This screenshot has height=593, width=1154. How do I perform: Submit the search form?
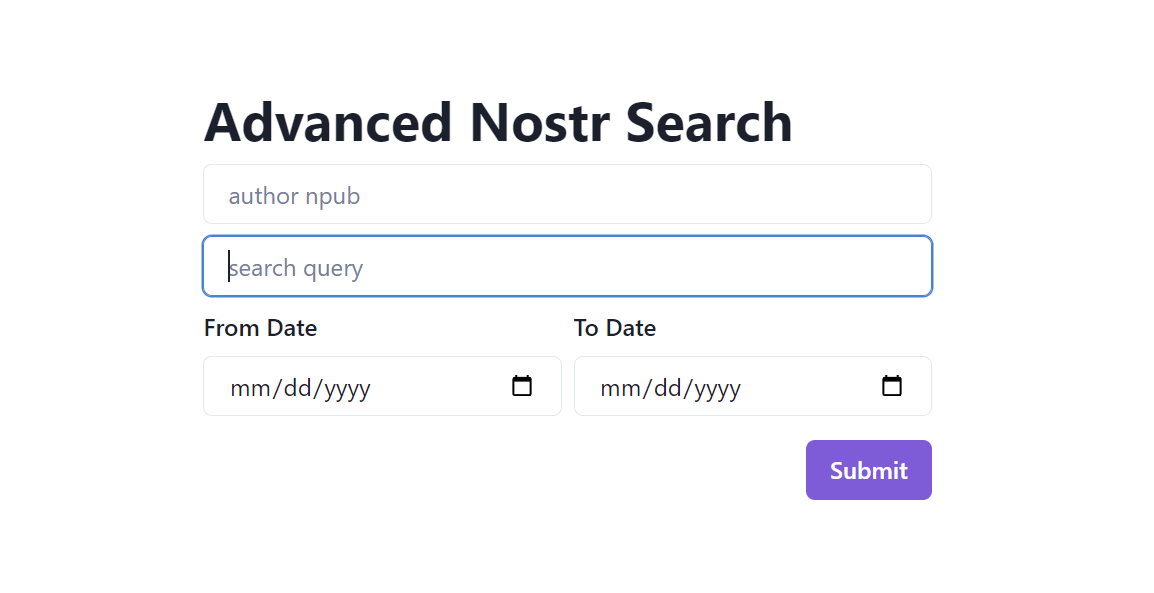point(868,469)
